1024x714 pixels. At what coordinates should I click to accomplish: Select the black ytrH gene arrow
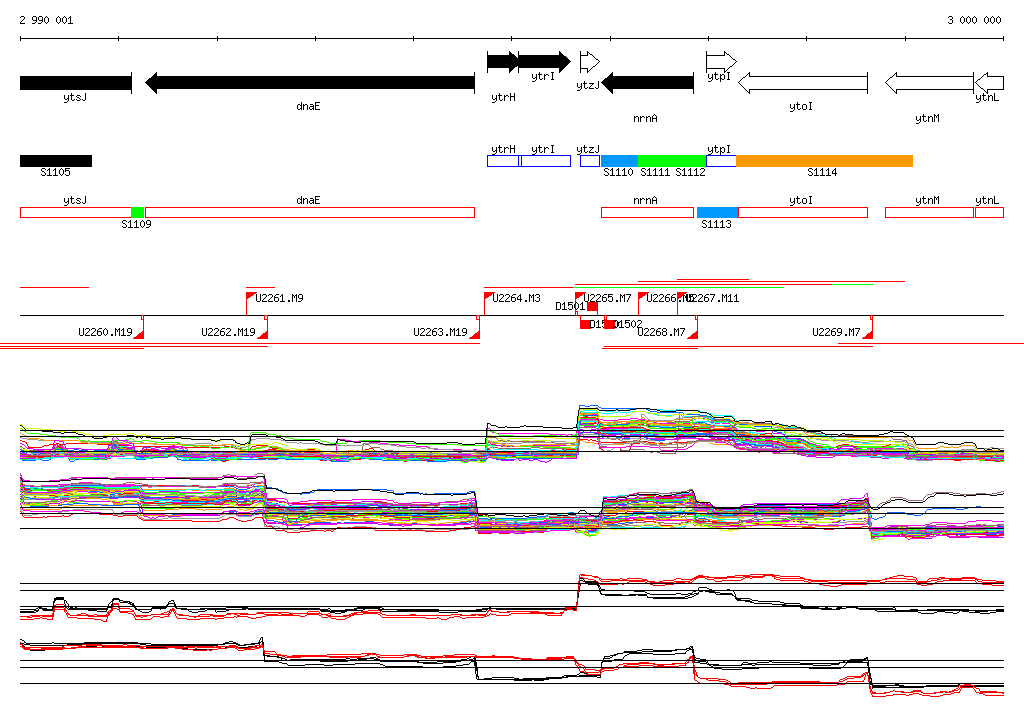point(503,62)
